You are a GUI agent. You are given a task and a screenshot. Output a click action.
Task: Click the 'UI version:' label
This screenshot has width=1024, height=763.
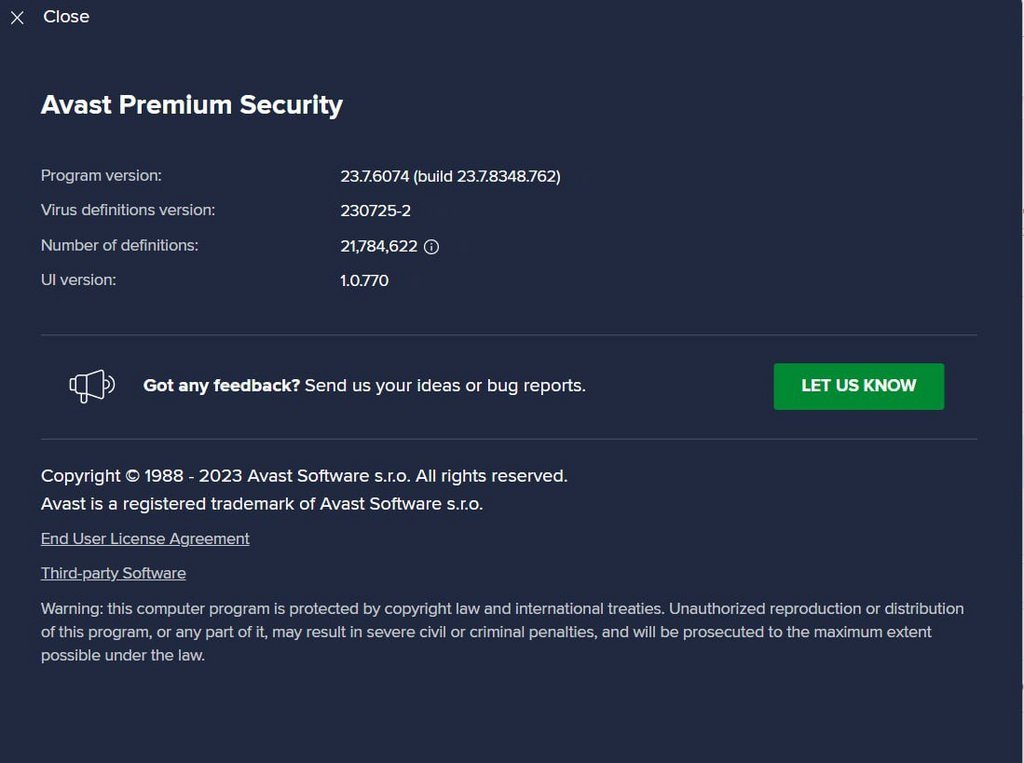coord(78,280)
